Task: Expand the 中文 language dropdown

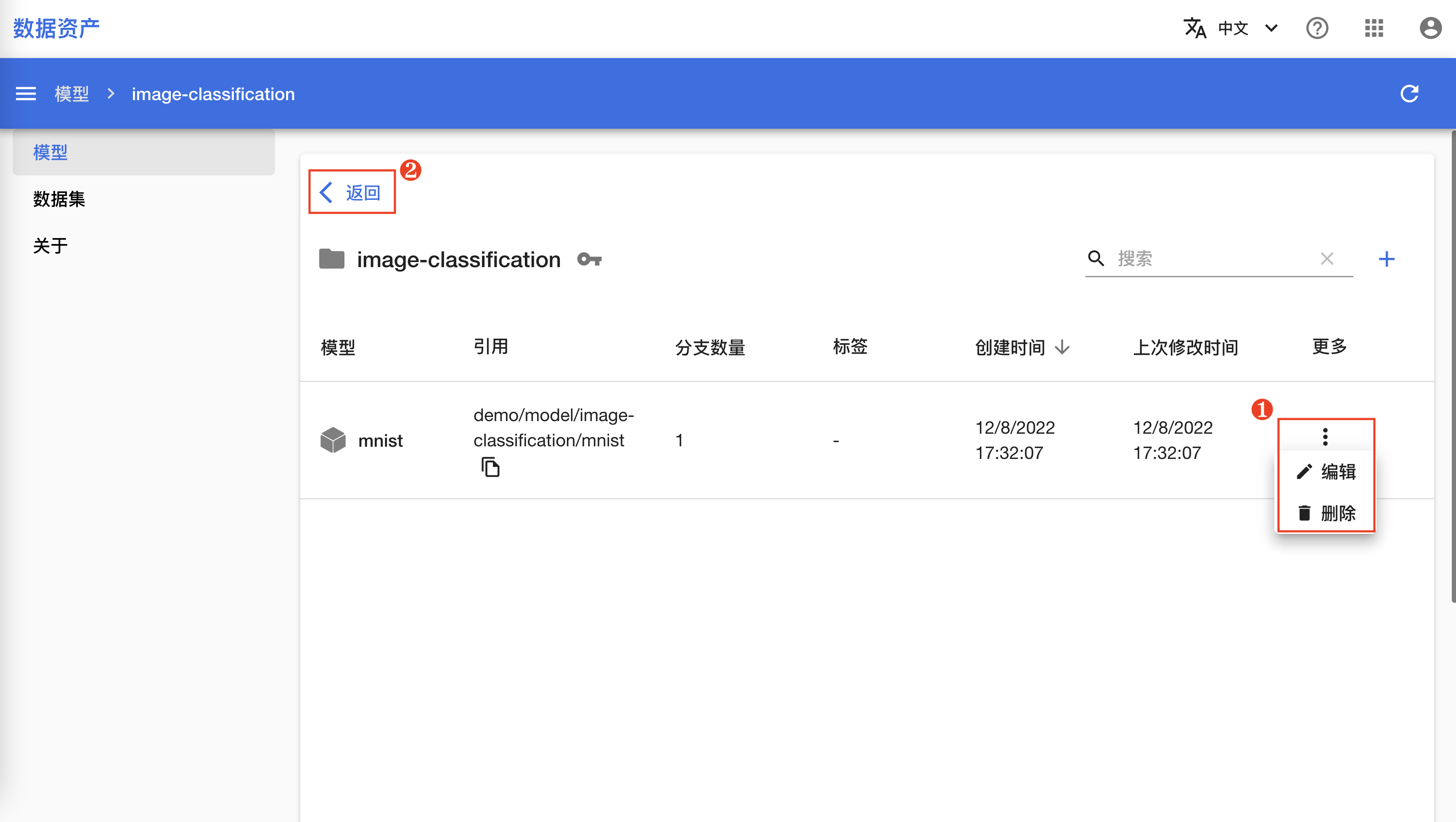Action: pos(1247,28)
